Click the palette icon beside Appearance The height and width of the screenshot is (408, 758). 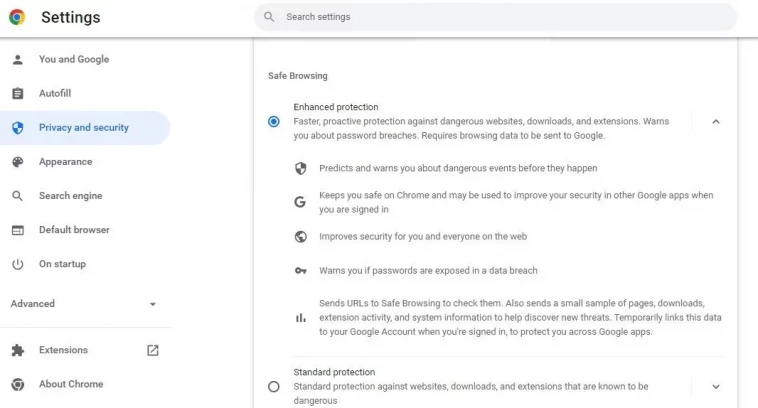pos(17,162)
